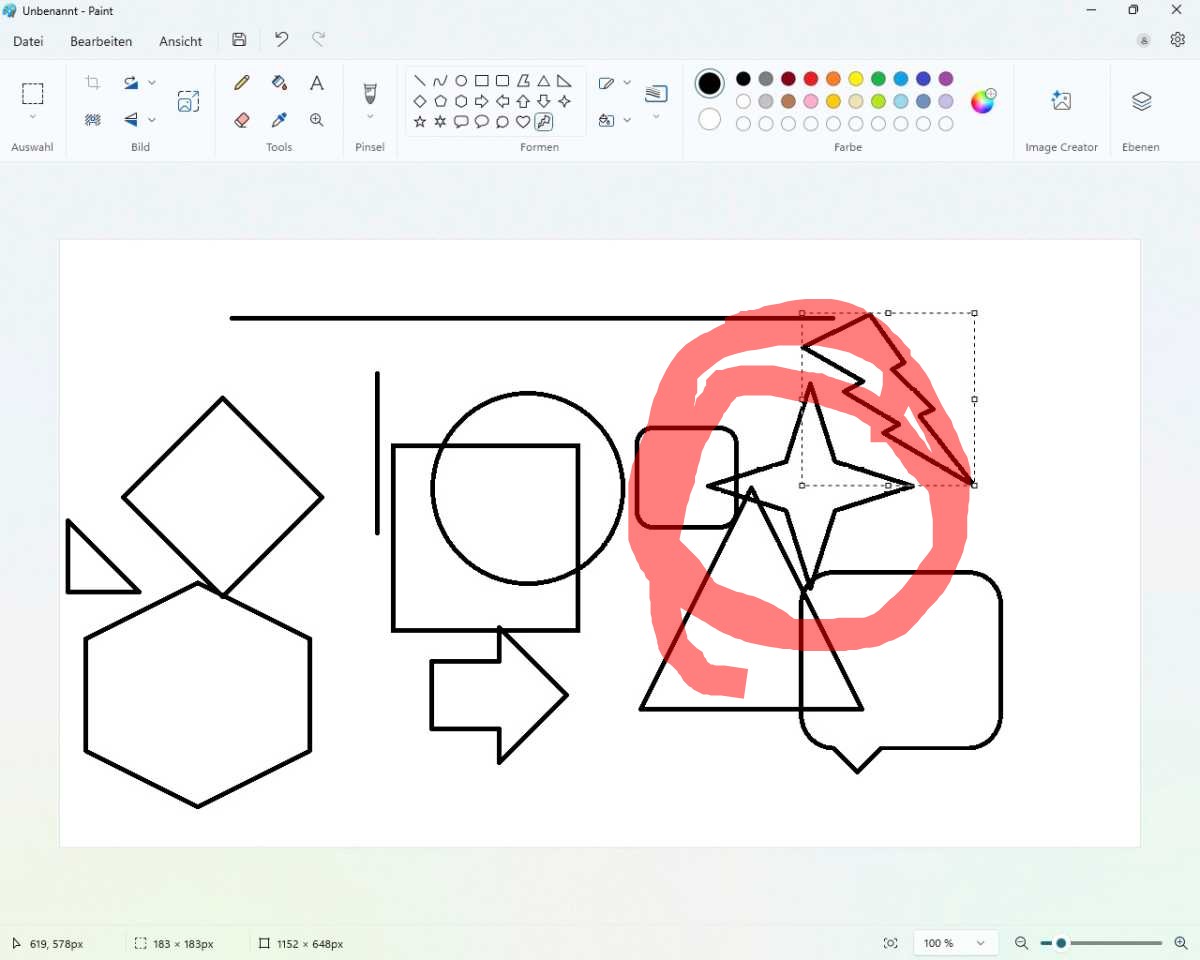Select the Text tool
1200x960 pixels.
316,83
